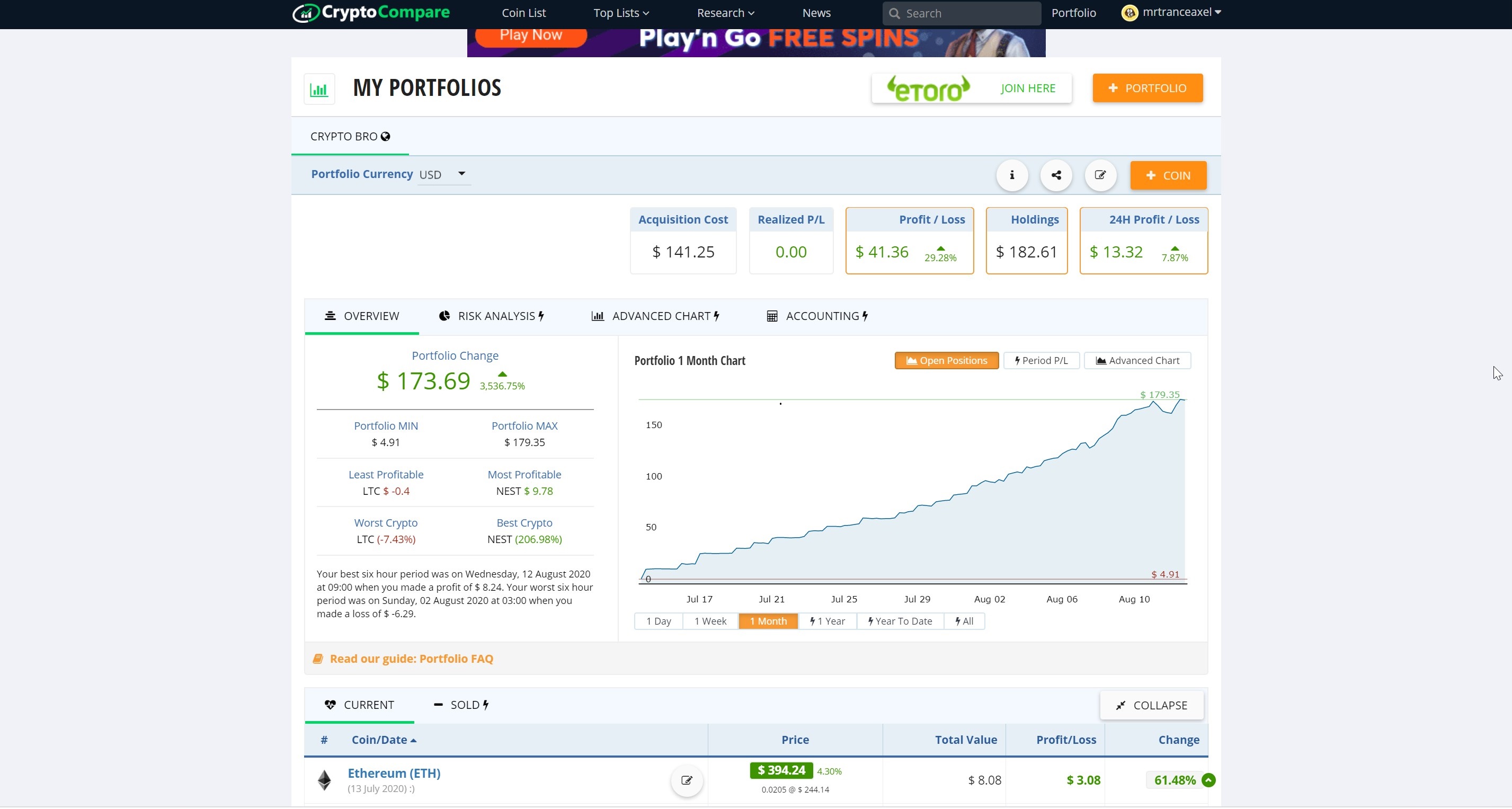Open the Portfolio Currency USD dropdown
The image size is (1512, 809).
(444, 174)
